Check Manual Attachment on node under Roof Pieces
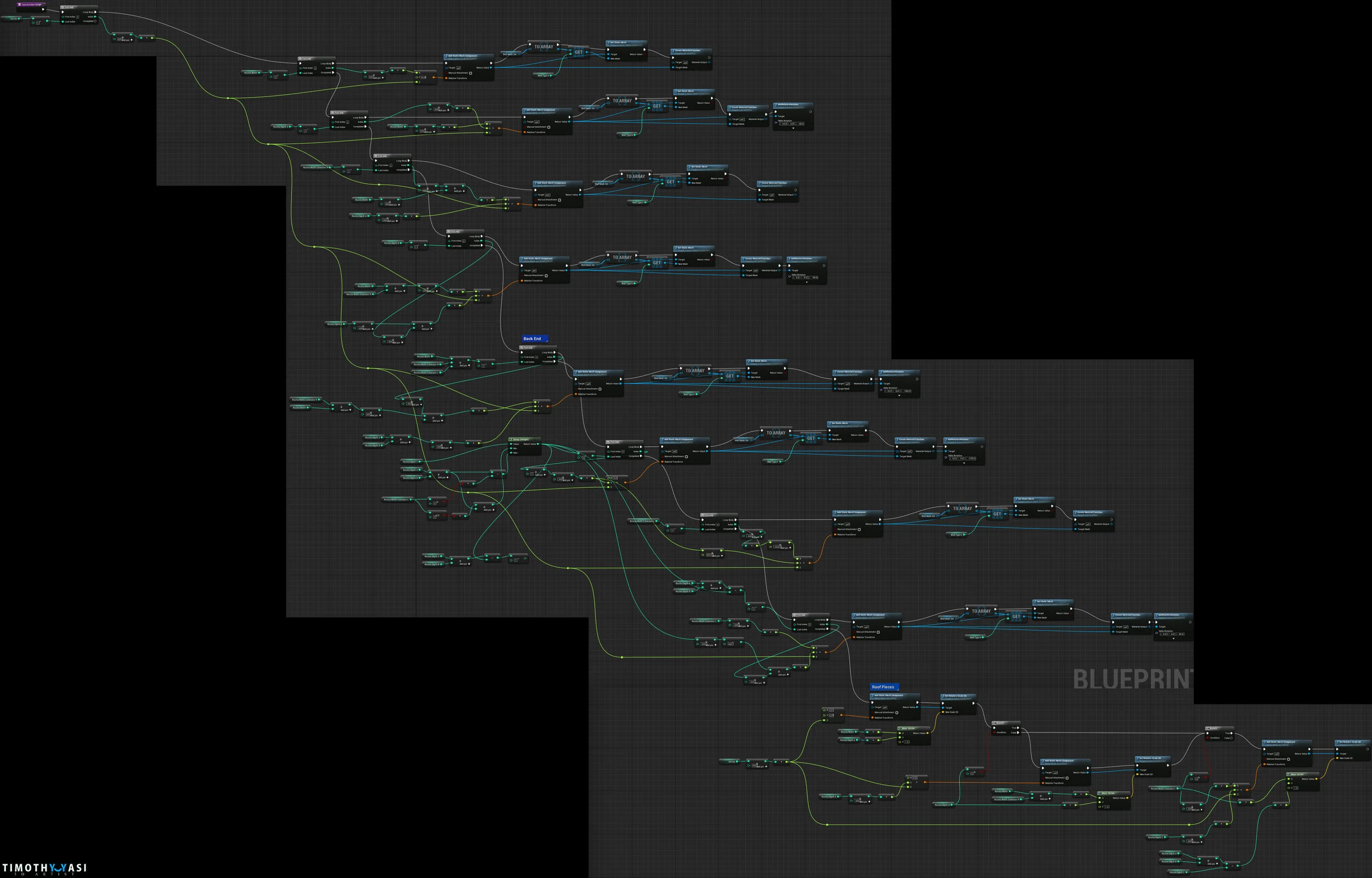The width and height of the screenshot is (1372, 878). (x=897, y=713)
